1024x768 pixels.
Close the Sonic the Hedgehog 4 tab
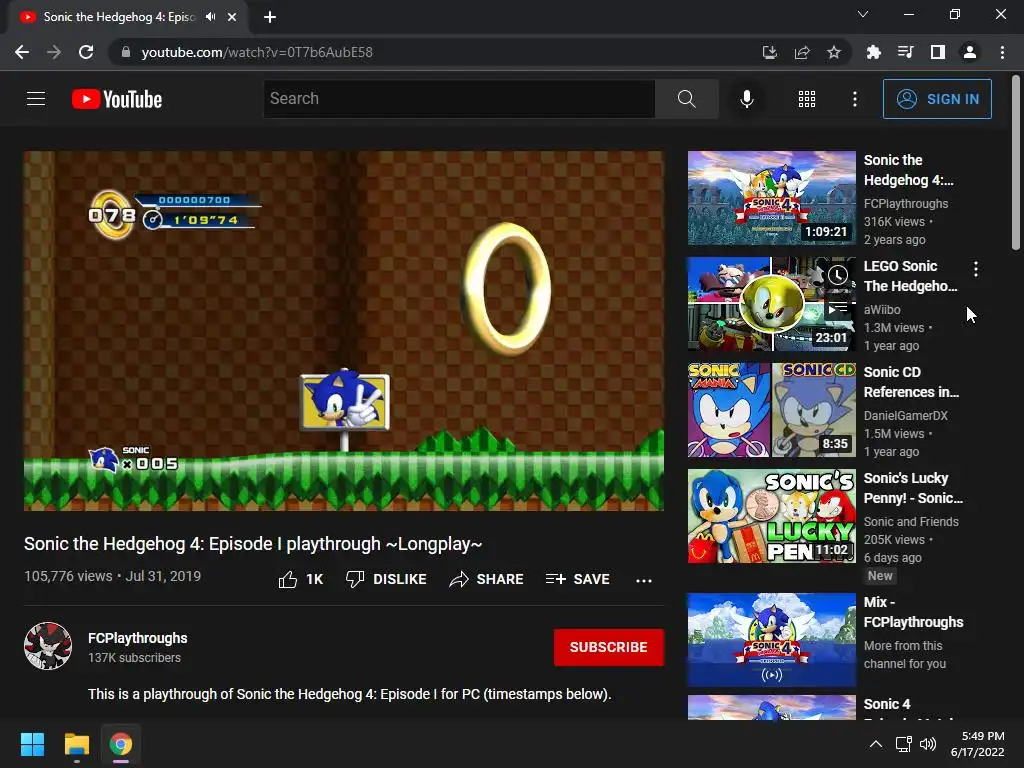(x=232, y=17)
